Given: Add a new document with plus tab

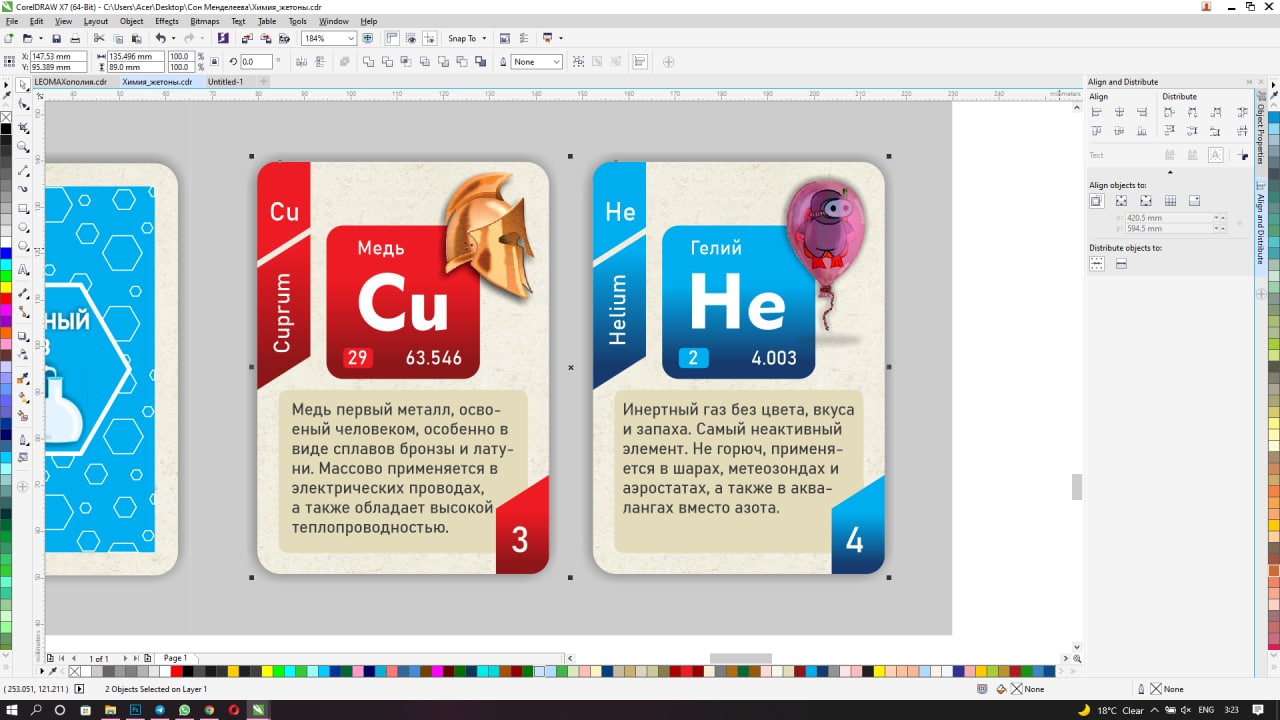Looking at the screenshot, I should coord(263,82).
